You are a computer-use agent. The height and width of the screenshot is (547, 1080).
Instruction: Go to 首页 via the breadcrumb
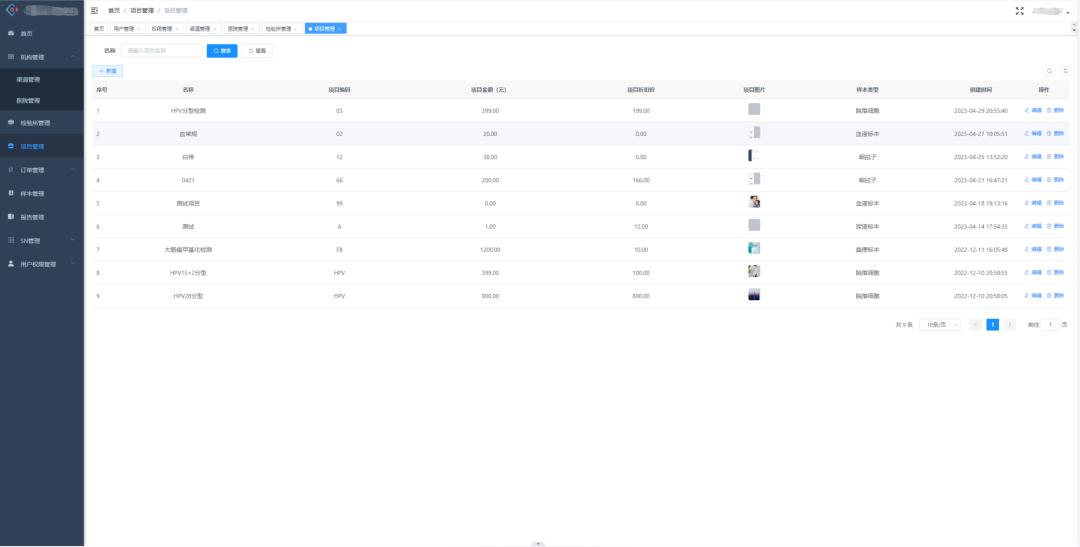click(114, 10)
